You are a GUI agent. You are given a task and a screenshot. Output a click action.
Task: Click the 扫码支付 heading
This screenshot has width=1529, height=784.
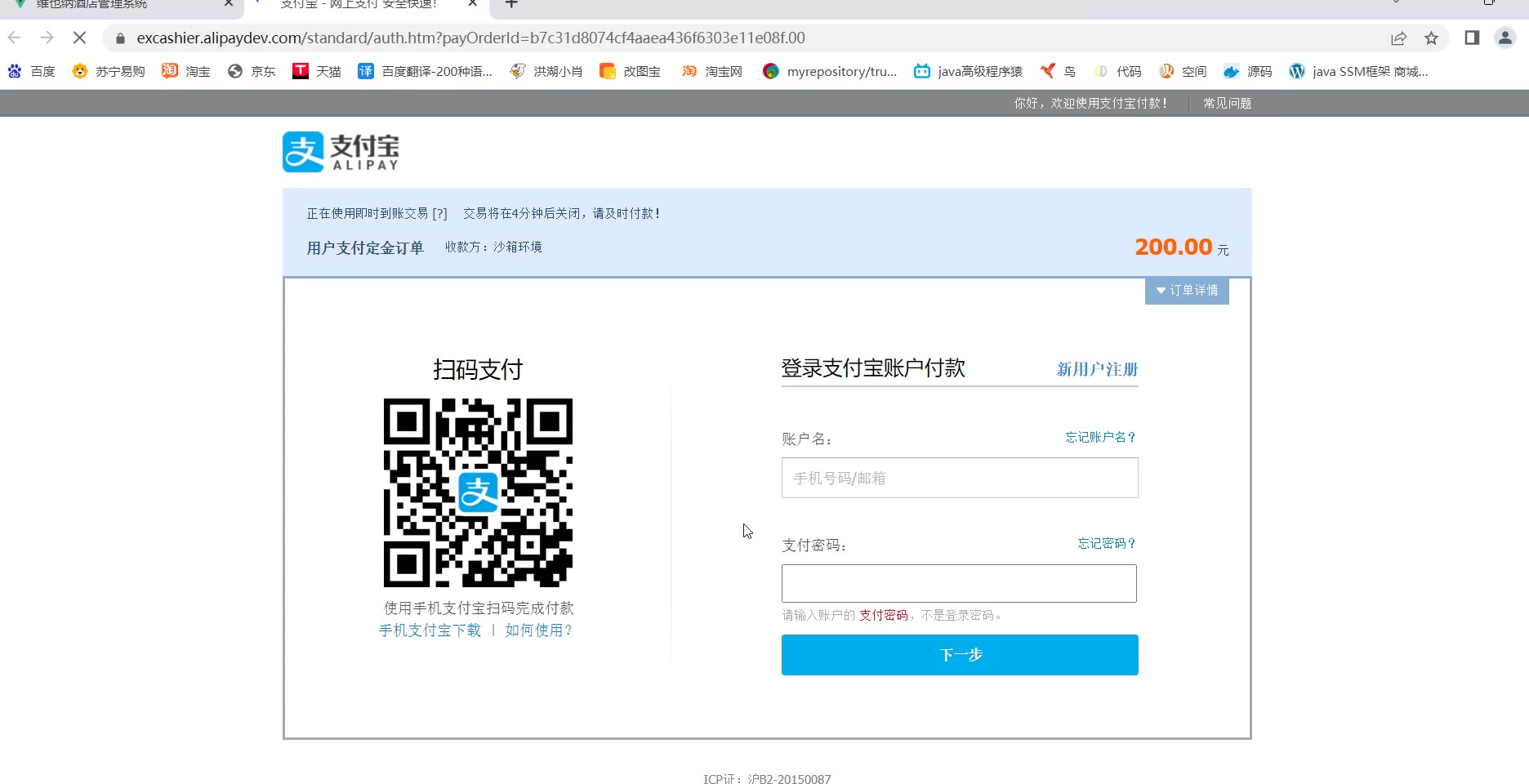[478, 370]
